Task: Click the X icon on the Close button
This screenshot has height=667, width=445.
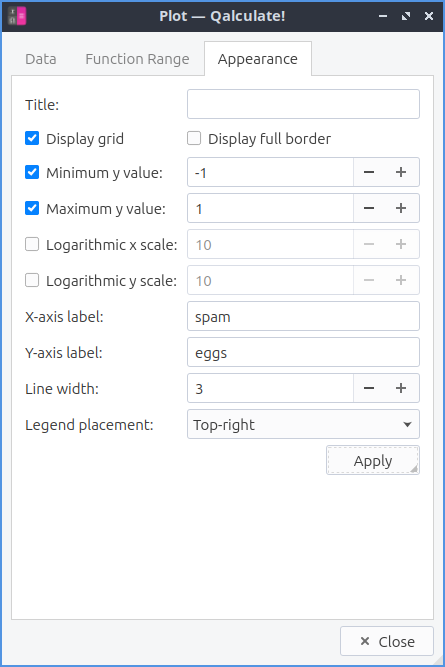Action: 365,641
